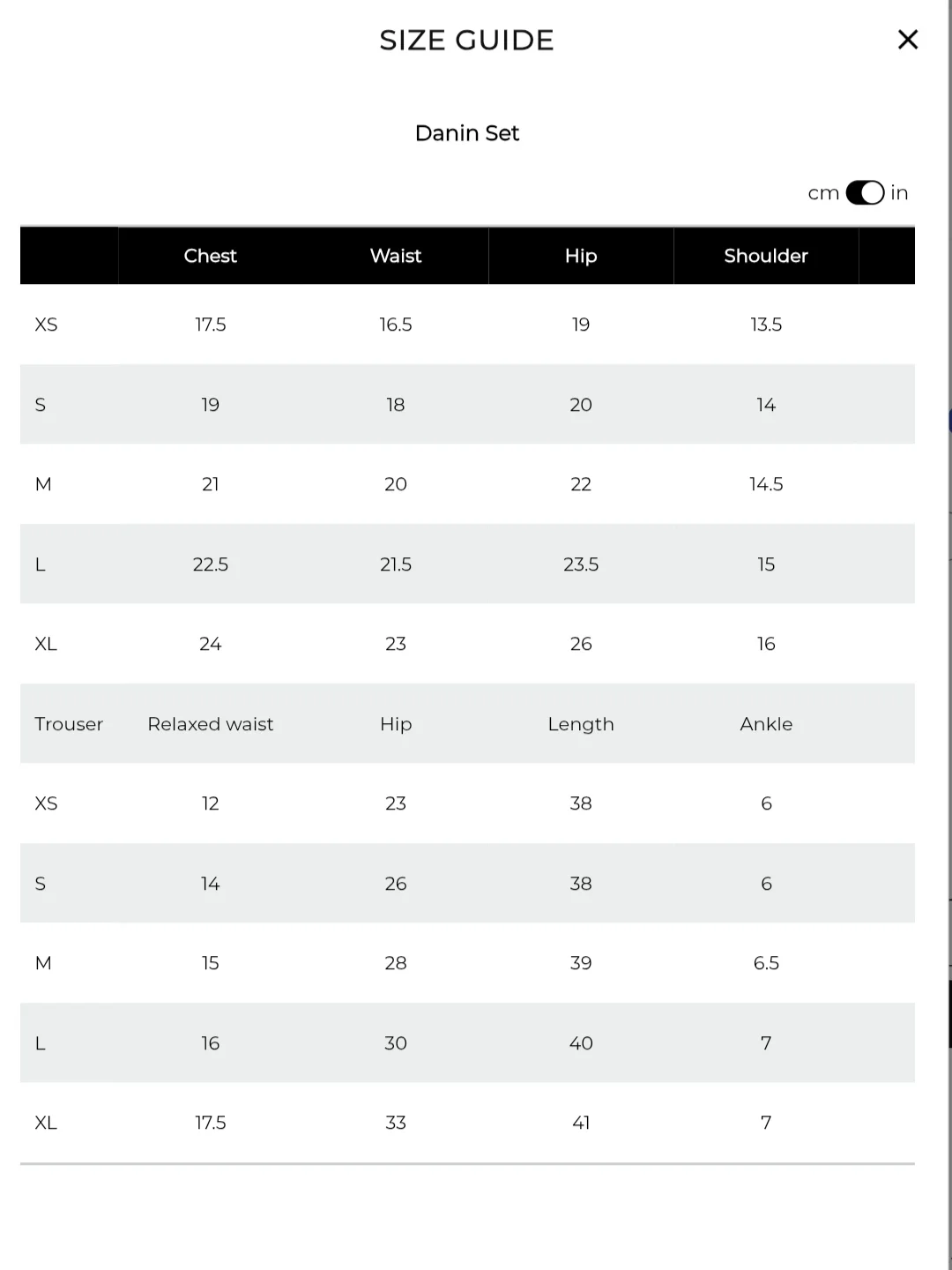This screenshot has width=952, height=1270.
Task: Click the Relaxed waist subheader
Action: pyautogui.click(x=211, y=724)
